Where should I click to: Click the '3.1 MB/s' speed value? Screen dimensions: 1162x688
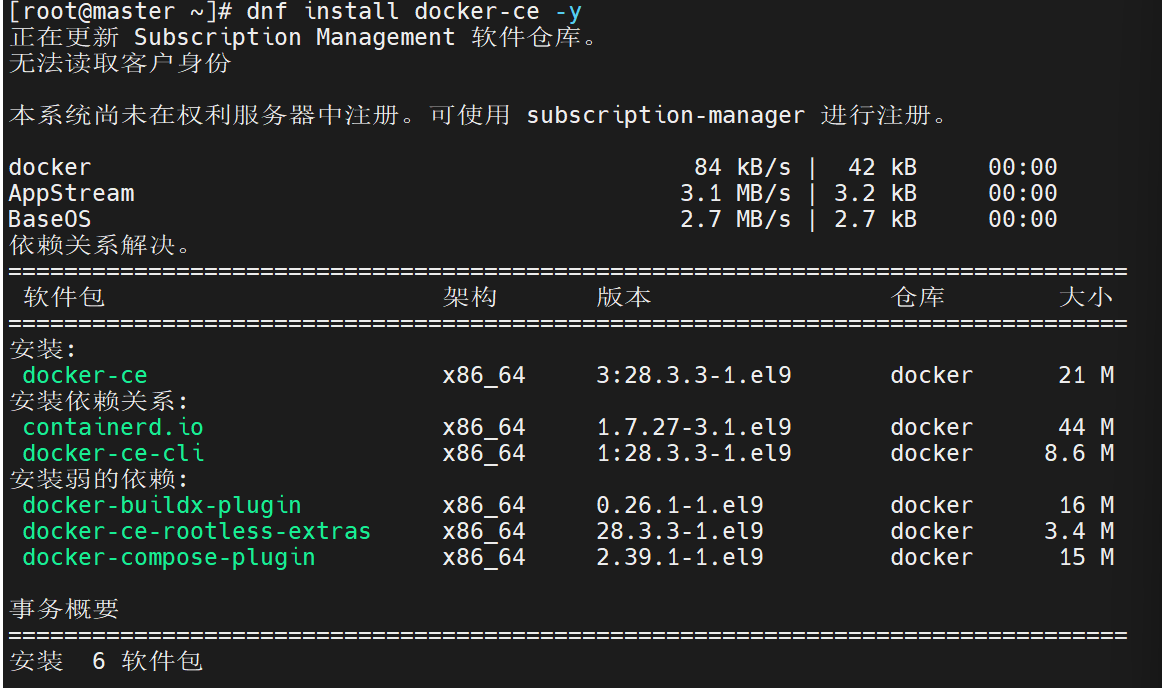tap(736, 194)
